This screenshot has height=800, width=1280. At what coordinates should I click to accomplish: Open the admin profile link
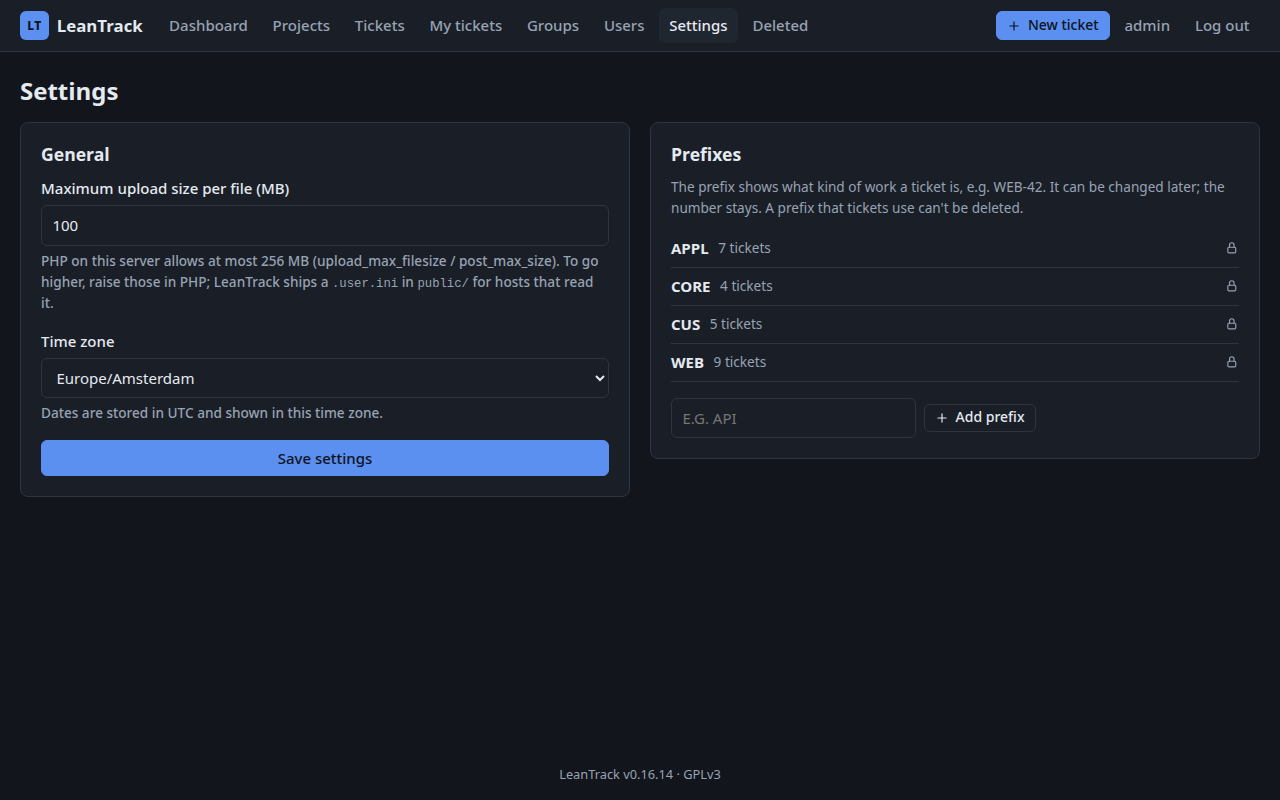pyautogui.click(x=1147, y=26)
